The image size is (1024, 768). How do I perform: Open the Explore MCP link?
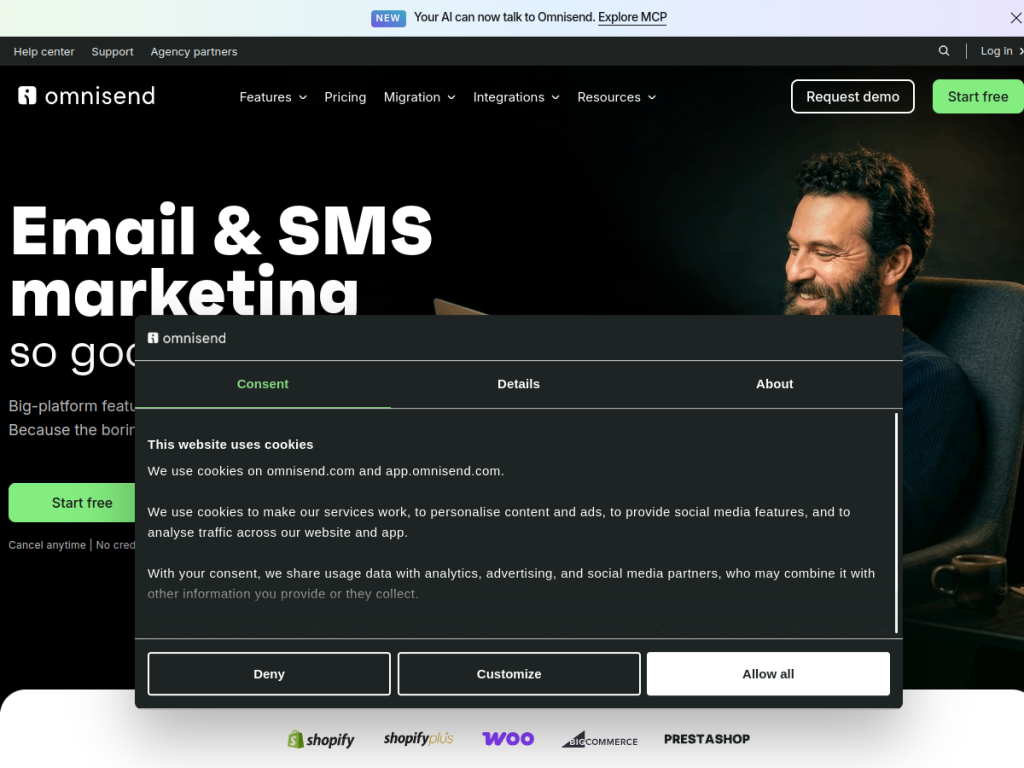tap(632, 18)
